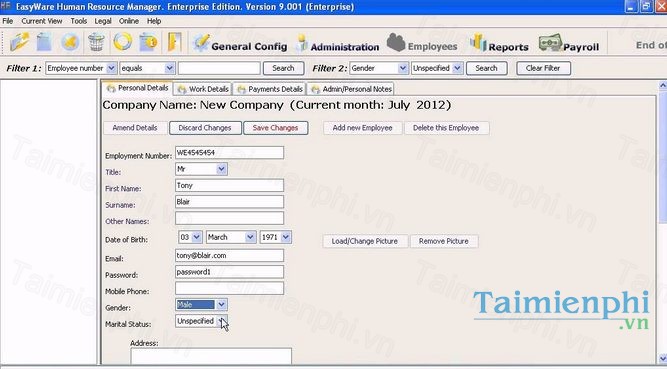Open the Tools menu
The height and width of the screenshot is (369, 667).
[79, 21]
